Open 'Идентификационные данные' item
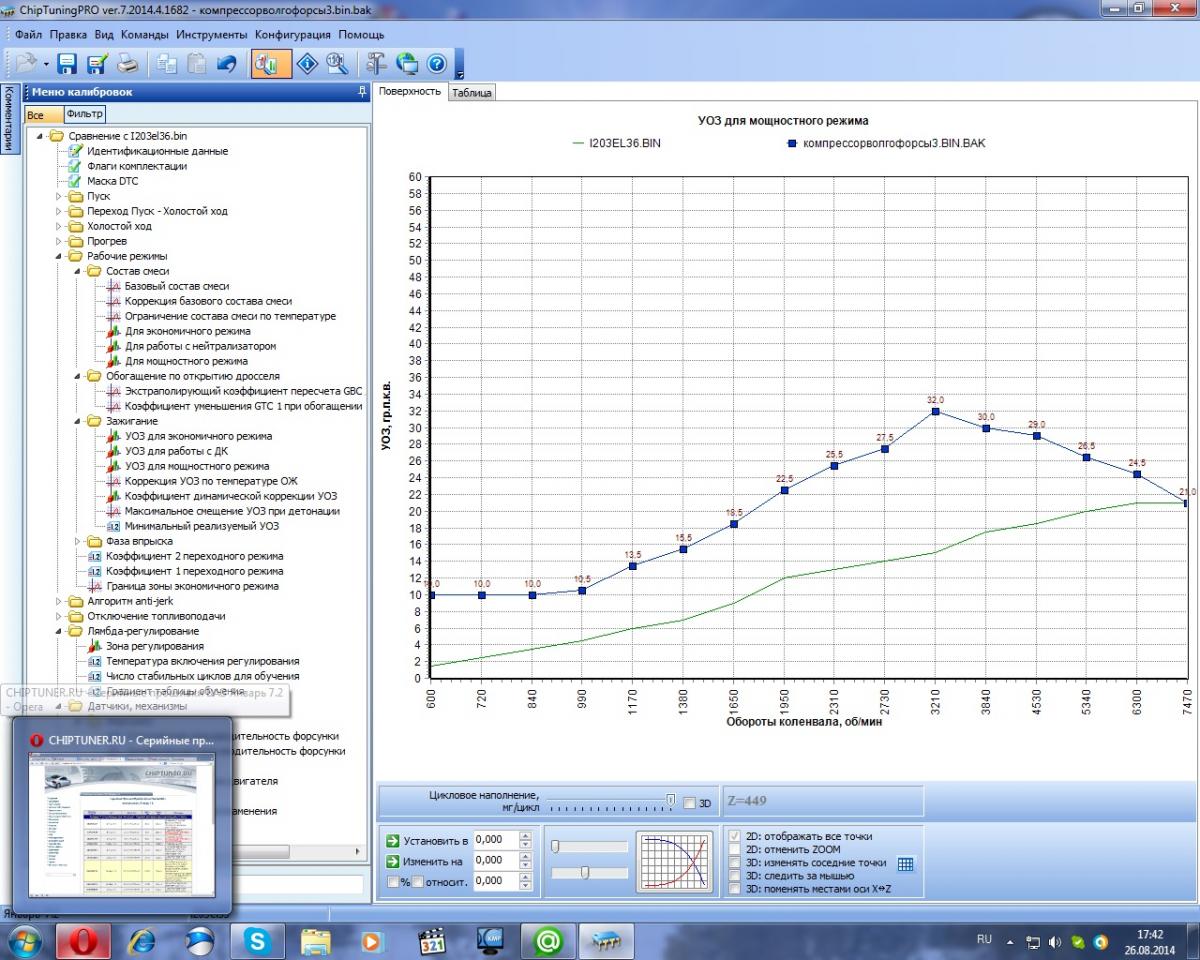This screenshot has height=960, width=1200. click(157, 151)
